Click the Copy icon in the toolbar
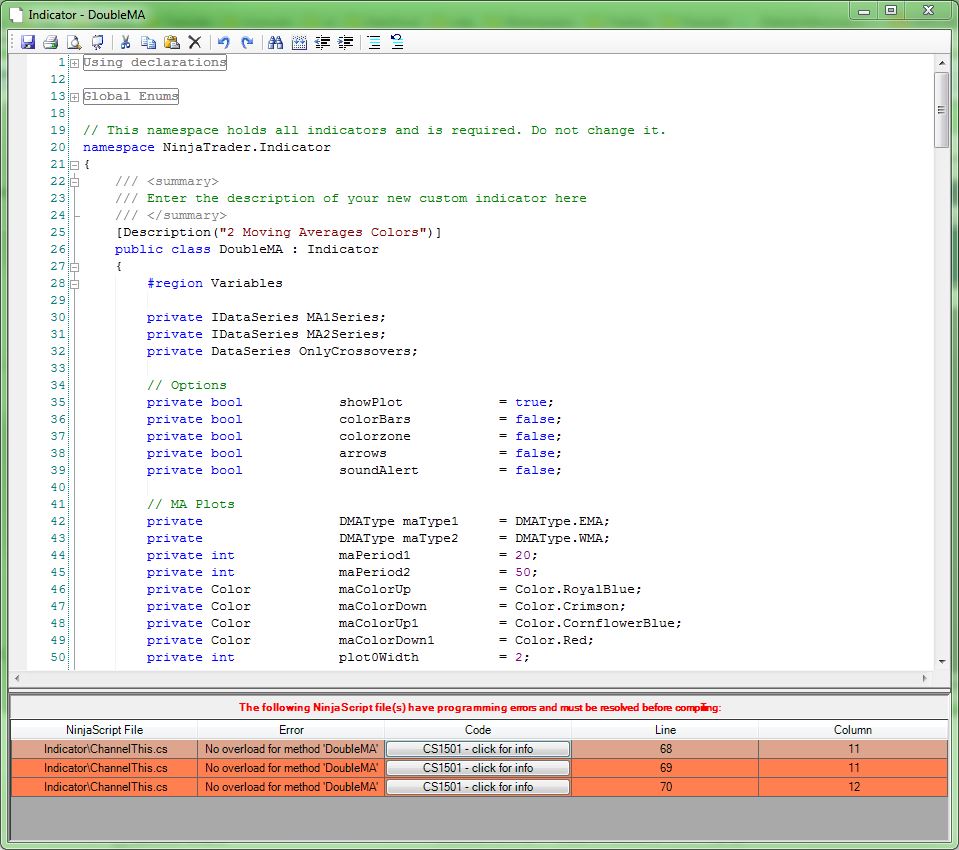 click(148, 42)
